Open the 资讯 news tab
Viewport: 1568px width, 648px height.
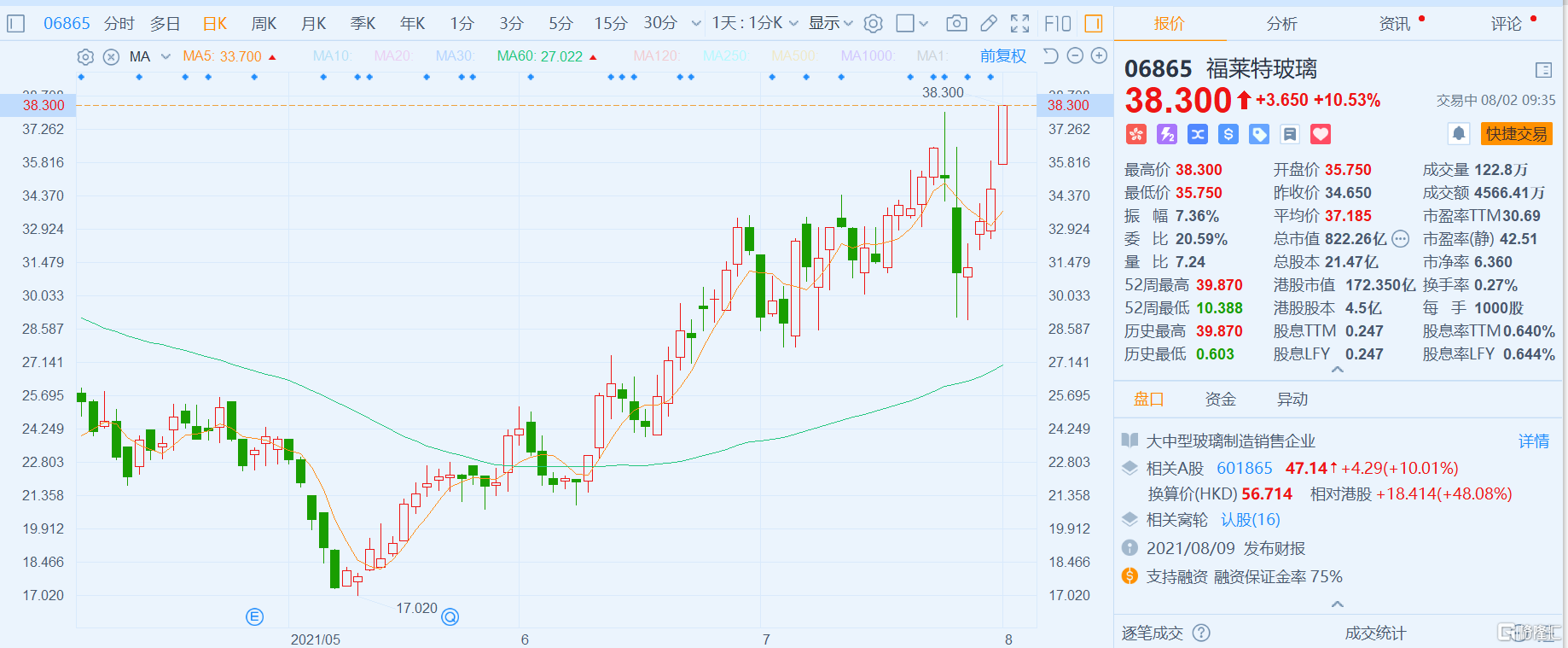pos(1394,24)
